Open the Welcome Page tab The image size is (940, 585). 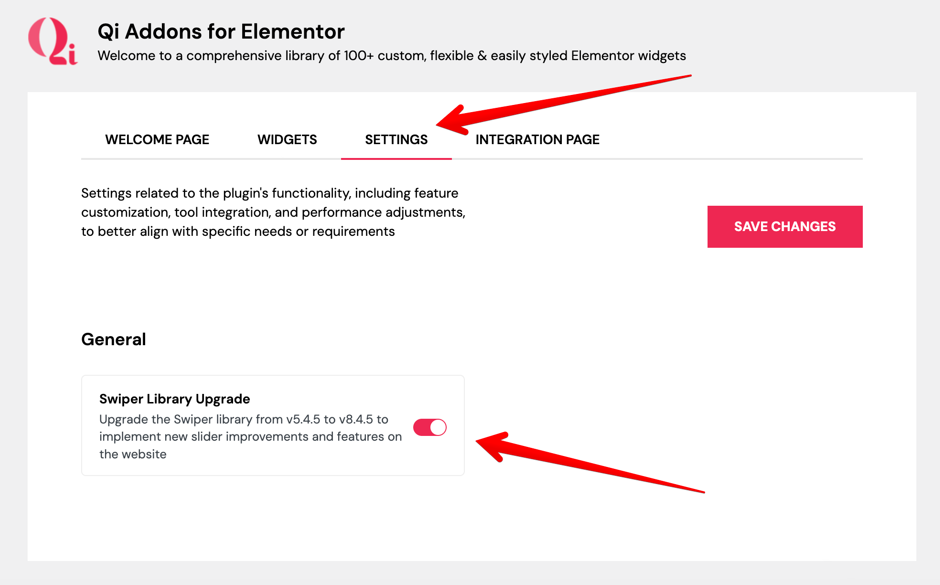click(157, 140)
